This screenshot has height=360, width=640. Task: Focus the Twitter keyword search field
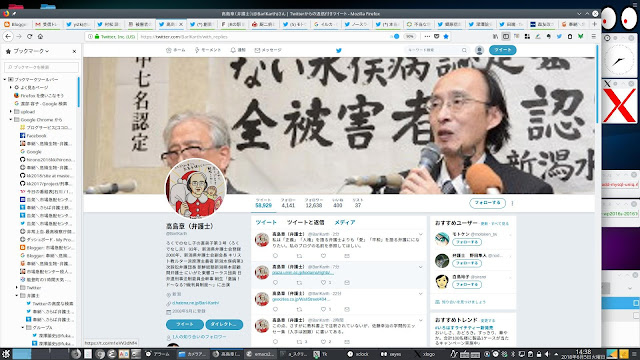coord(436,50)
